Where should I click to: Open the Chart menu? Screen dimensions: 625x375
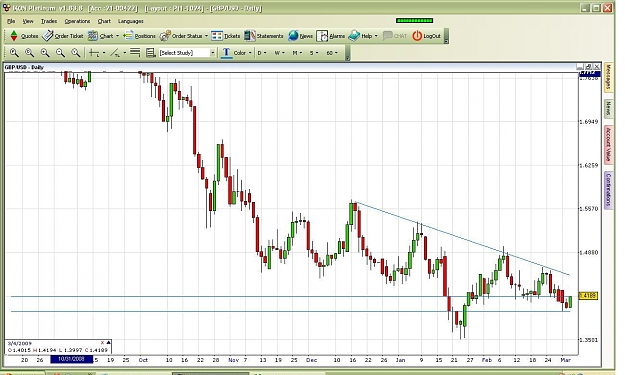pyautogui.click(x=104, y=21)
